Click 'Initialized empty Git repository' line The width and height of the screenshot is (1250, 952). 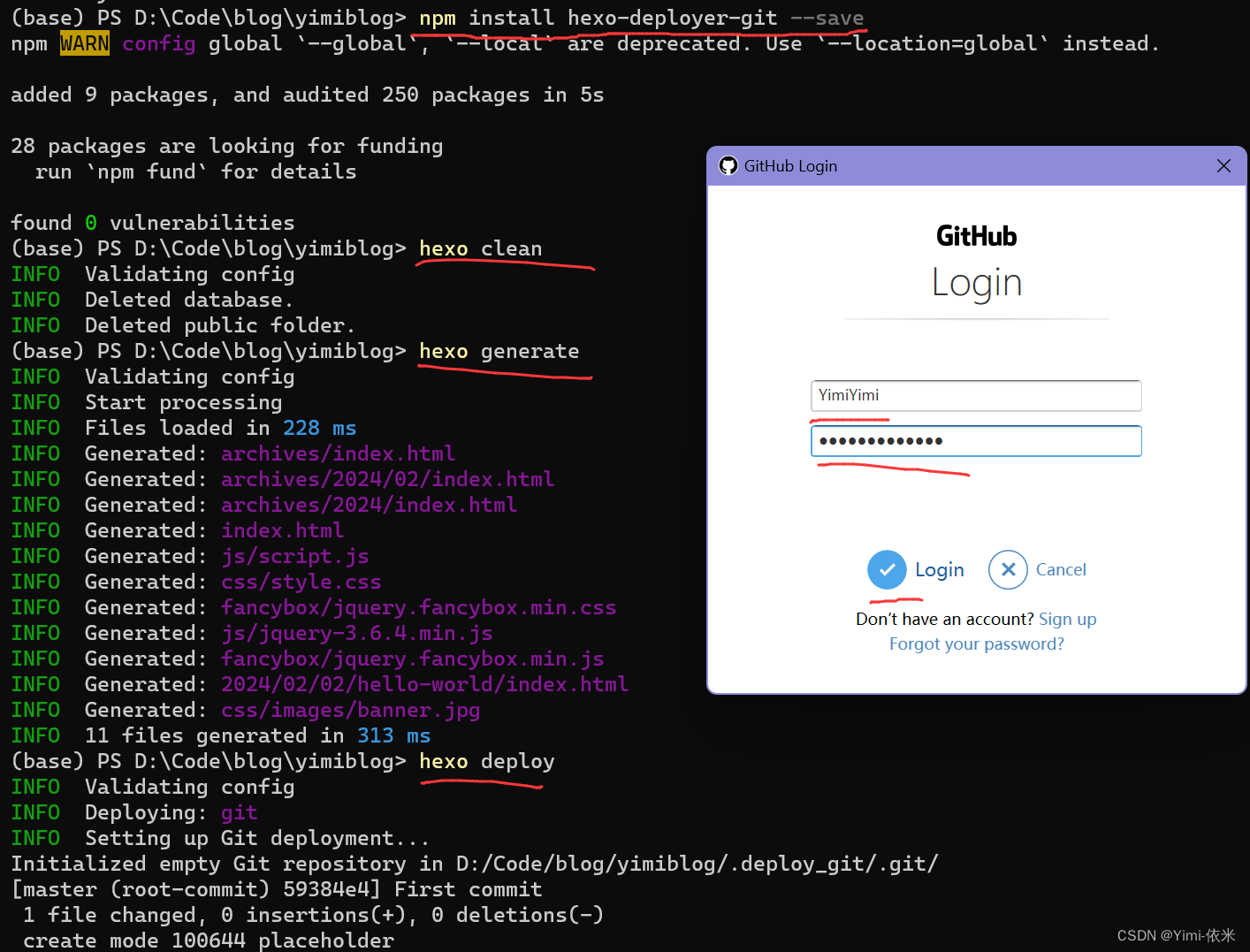[474, 864]
